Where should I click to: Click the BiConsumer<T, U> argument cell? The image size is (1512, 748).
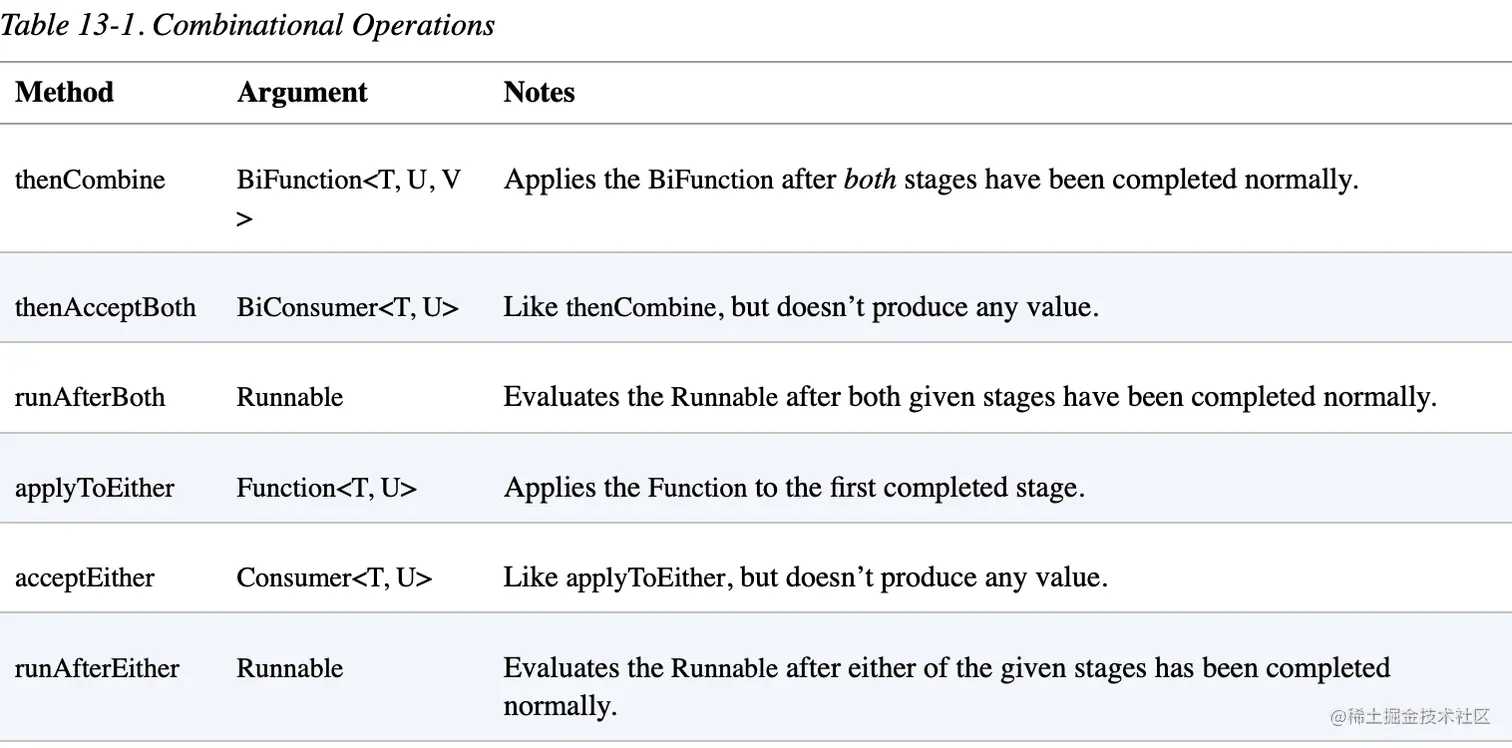347,307
